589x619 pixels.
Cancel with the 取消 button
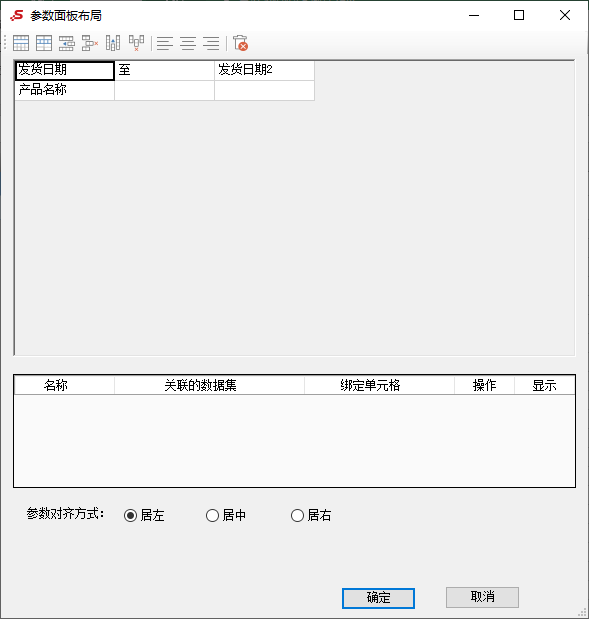(482, 597)
